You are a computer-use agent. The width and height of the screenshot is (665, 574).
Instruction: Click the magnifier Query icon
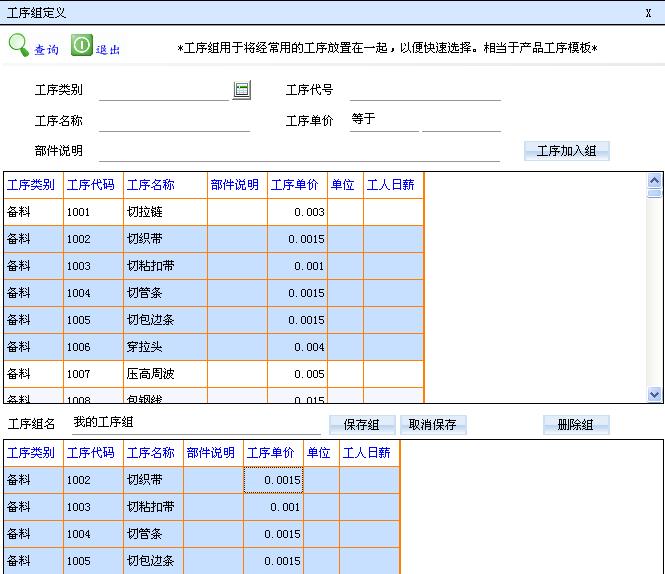[x=19, y=46]
